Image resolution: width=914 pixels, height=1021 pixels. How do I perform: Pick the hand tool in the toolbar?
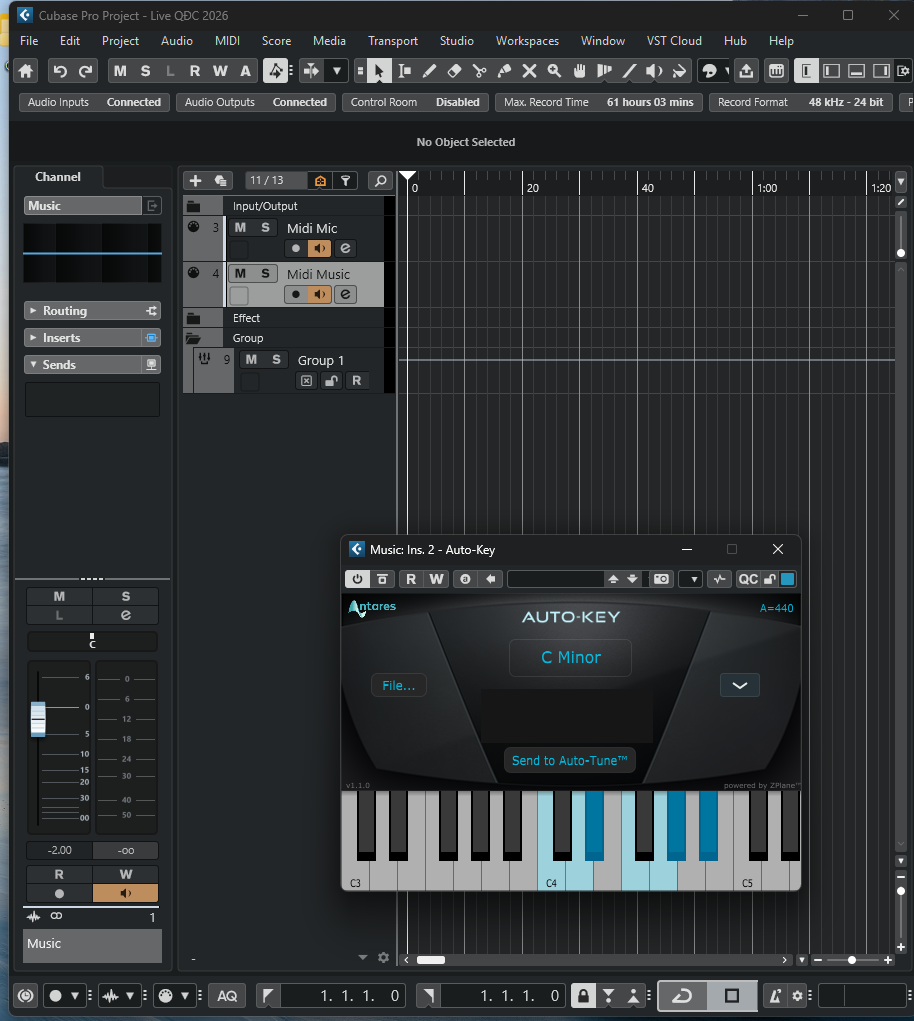[579, 71]
